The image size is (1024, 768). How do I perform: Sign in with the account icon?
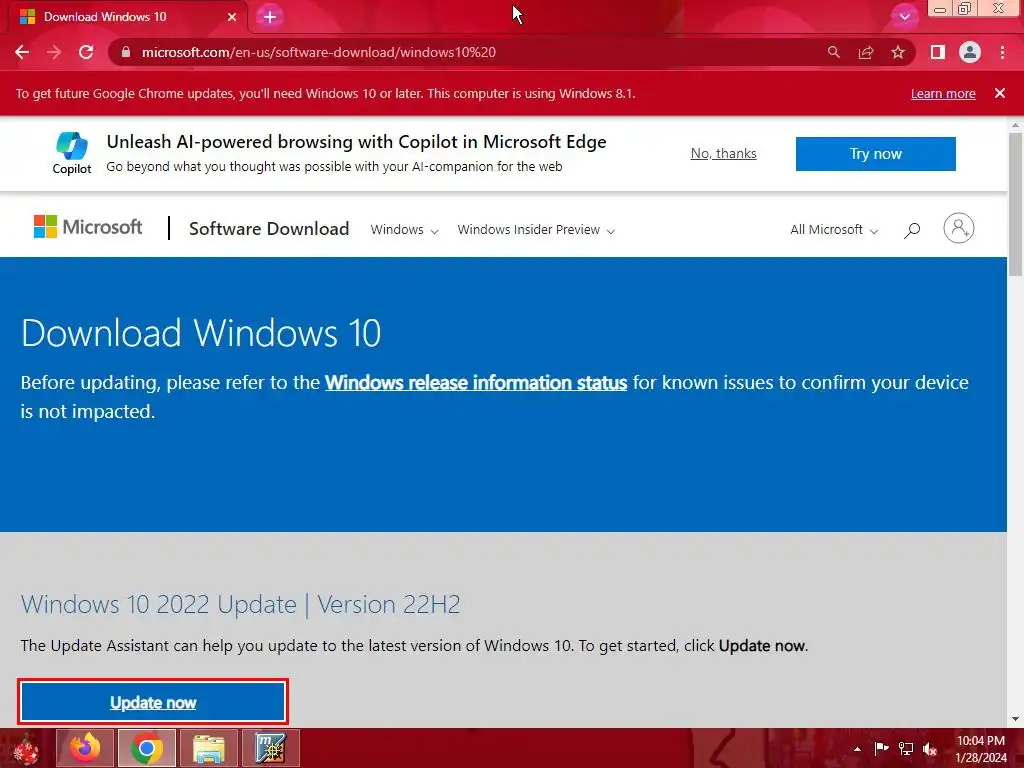(x=959, y=228)
